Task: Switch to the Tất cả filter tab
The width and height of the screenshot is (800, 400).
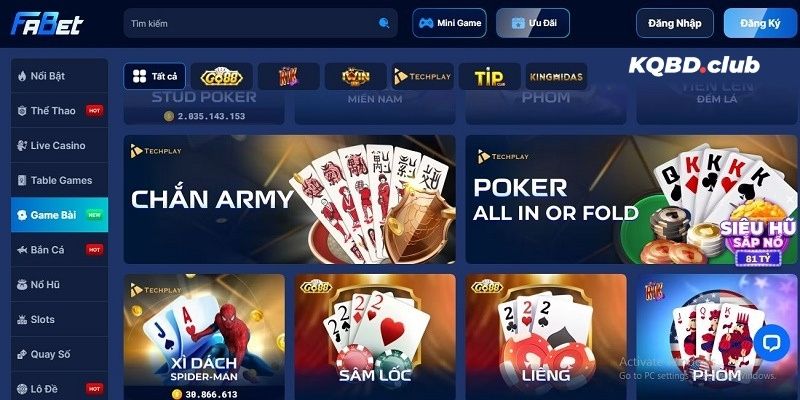Action: click(x=155, y=77)
